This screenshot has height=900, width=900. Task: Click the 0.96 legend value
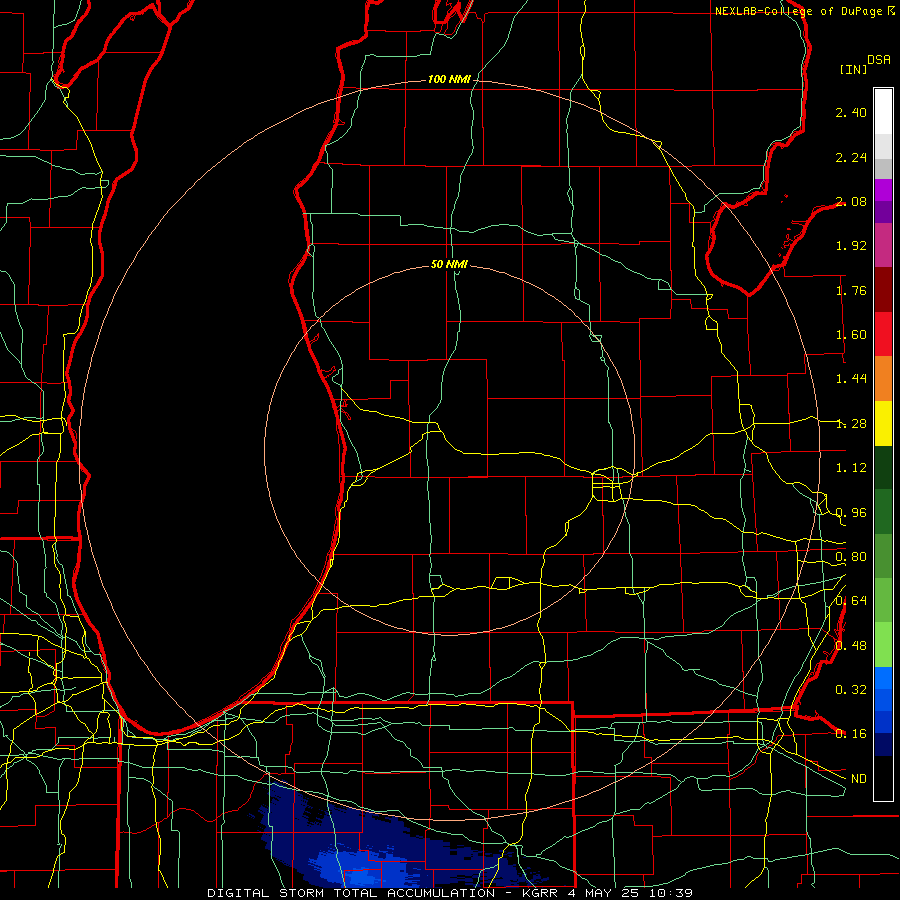[x=851, y=513]
